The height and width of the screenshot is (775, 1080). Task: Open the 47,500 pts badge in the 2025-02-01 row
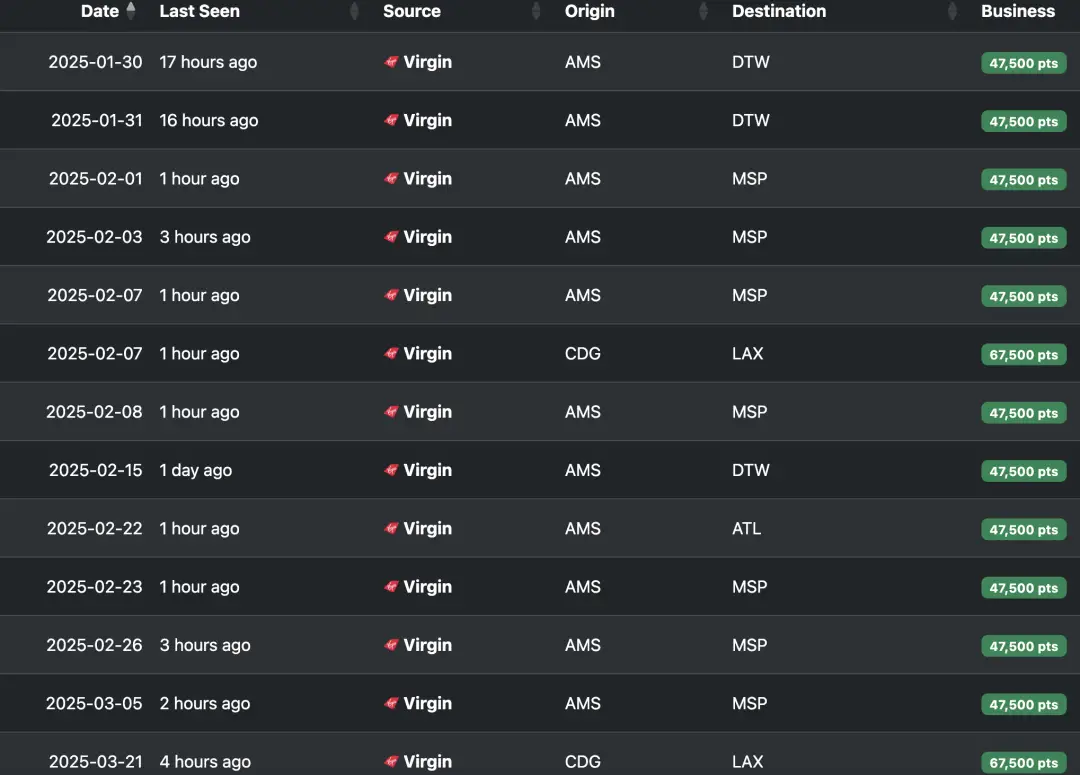[1023, 180]
